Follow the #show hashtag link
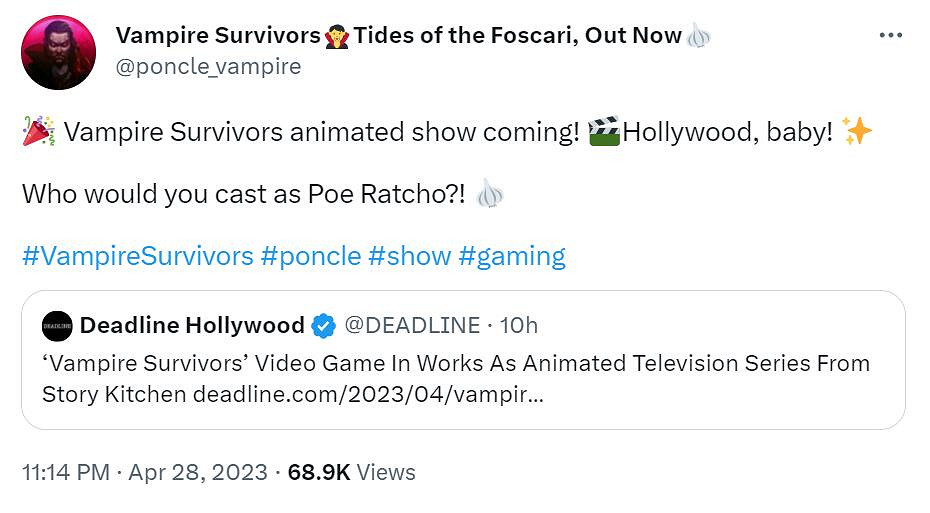930x513 pixels. [x=409, y=256]
